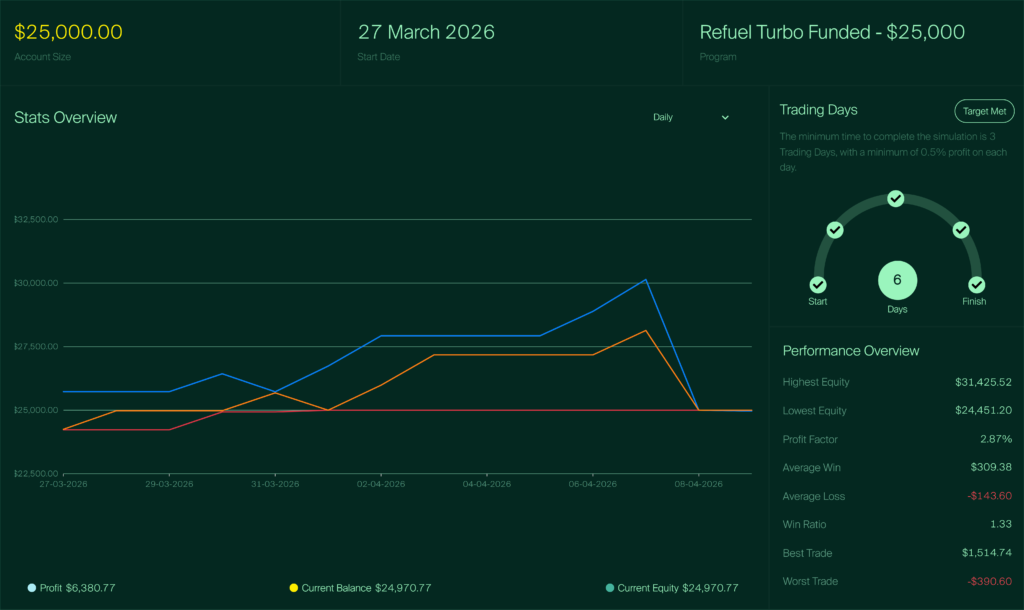Click the circular 6 Days counter
This screenshot has width=1024, height=610.
pos(897,280)
